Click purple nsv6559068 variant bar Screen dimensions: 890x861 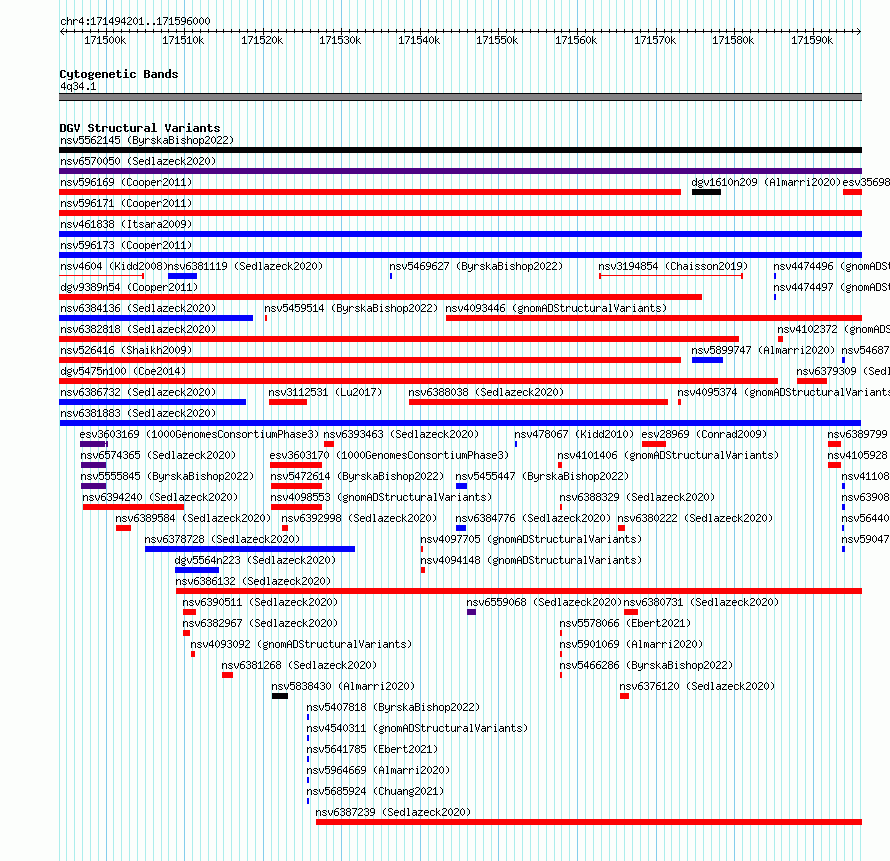tap(471, 612)
